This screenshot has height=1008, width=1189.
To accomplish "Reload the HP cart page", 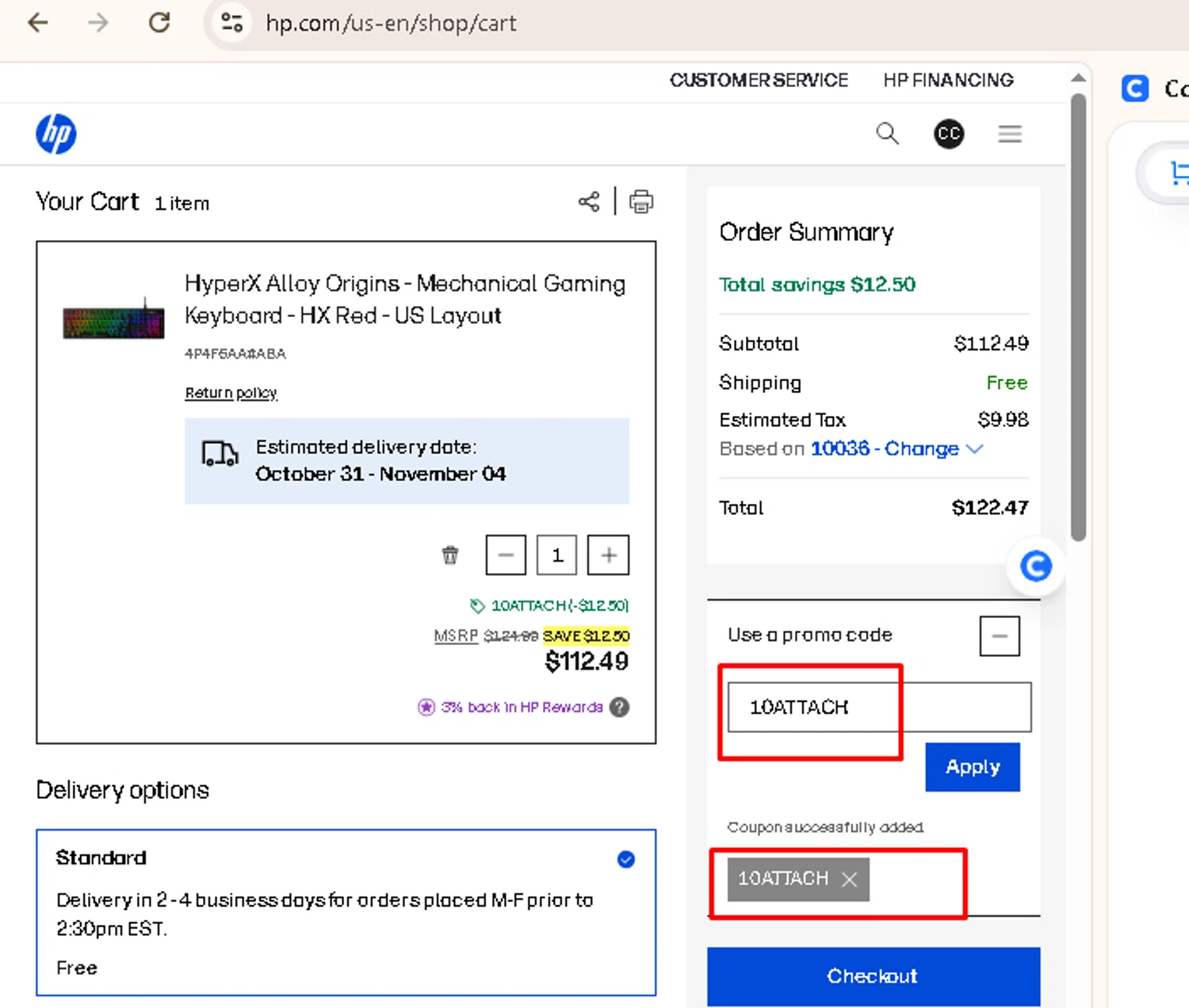I will 159,22.
